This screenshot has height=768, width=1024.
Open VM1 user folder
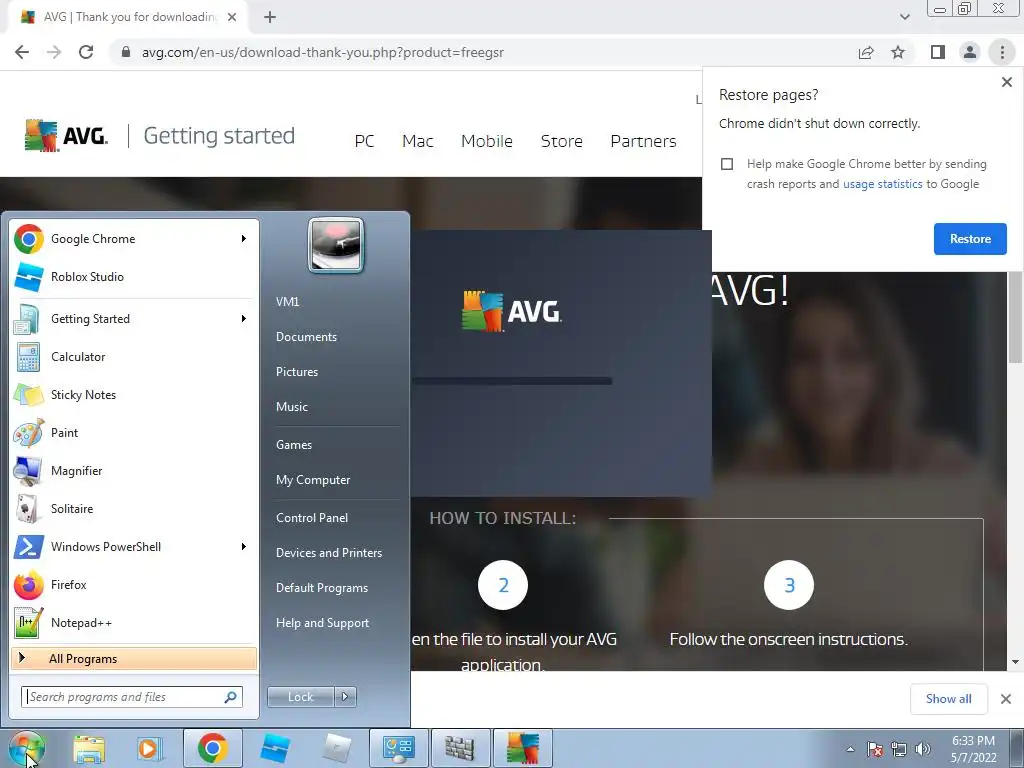point(287,302)
